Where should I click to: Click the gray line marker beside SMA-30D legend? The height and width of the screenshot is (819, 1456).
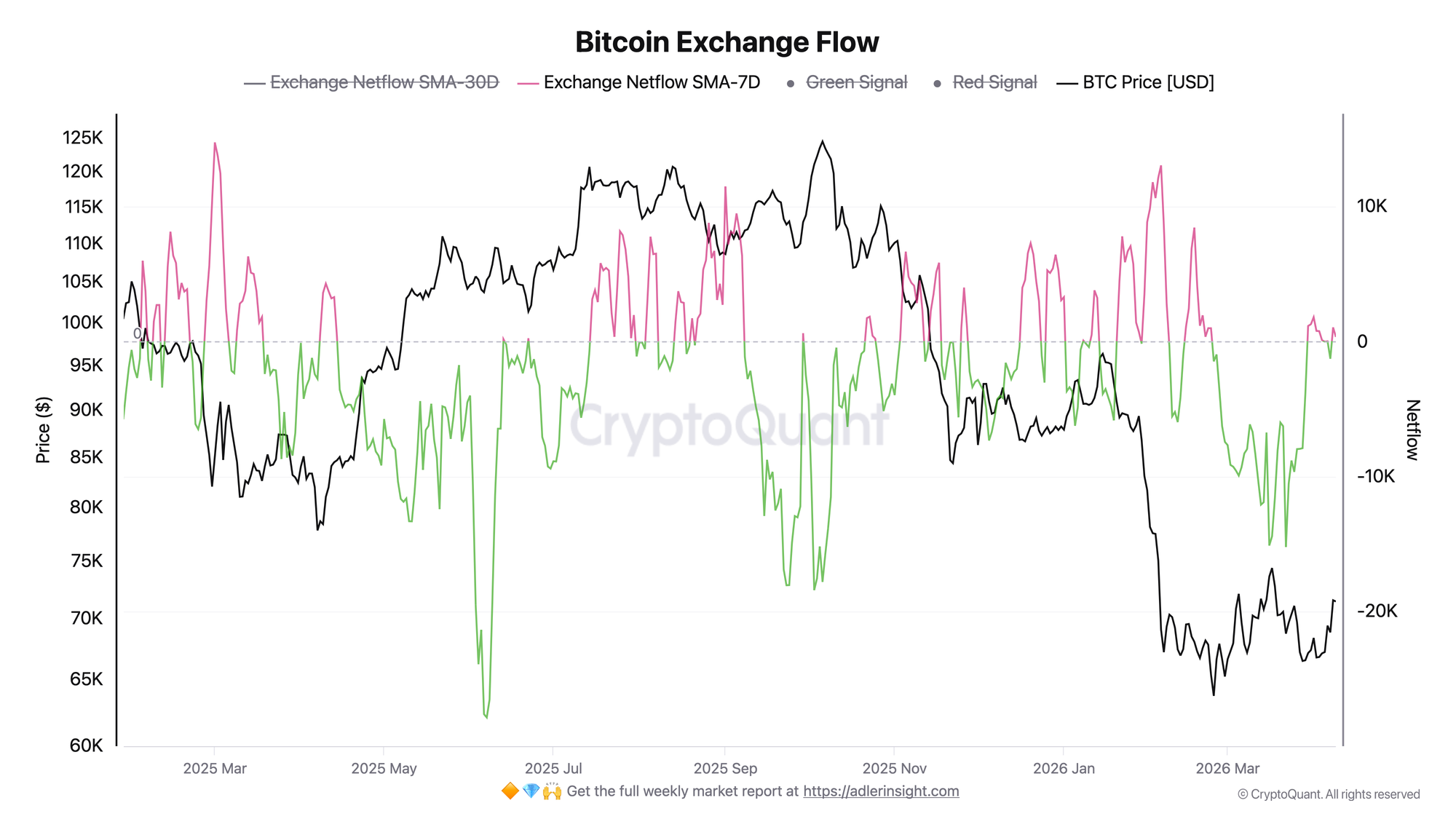coord(255,83)
